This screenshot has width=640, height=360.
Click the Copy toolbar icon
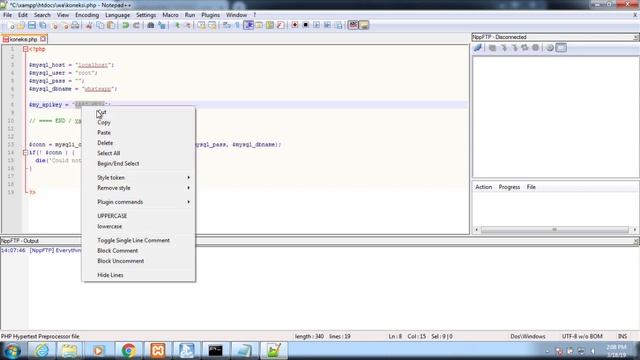100,25
